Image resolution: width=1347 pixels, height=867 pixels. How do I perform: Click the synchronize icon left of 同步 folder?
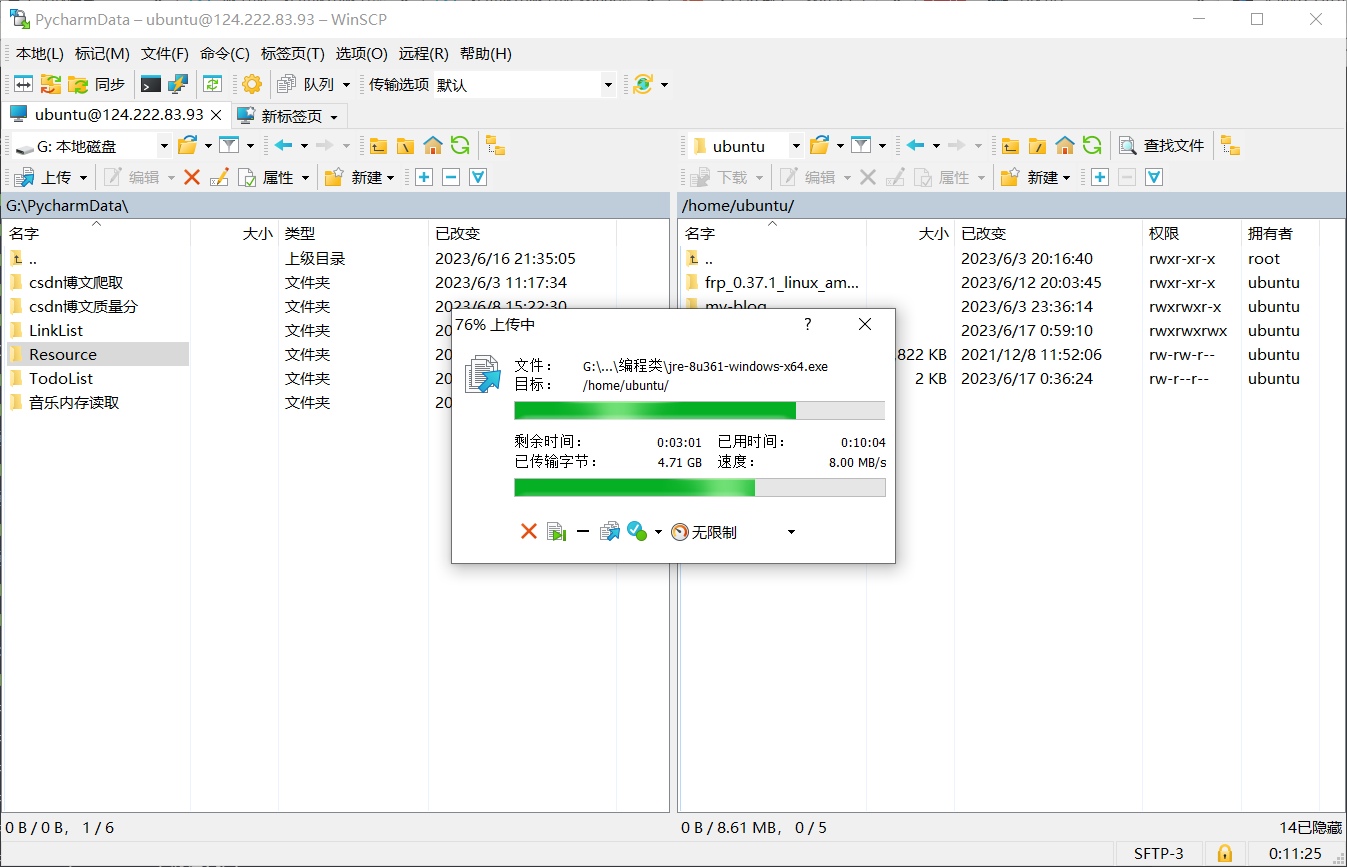tap(51, 84)
